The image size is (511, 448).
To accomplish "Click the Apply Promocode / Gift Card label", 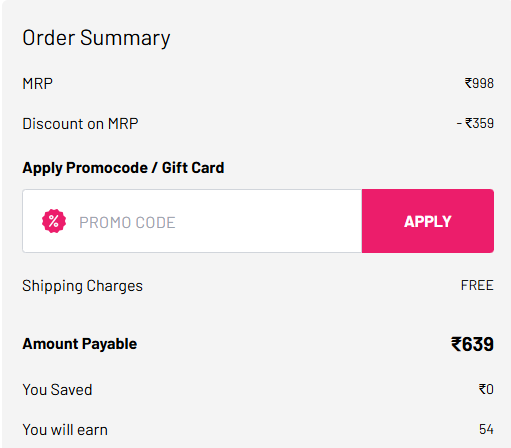I will click(x=123, y=168).
